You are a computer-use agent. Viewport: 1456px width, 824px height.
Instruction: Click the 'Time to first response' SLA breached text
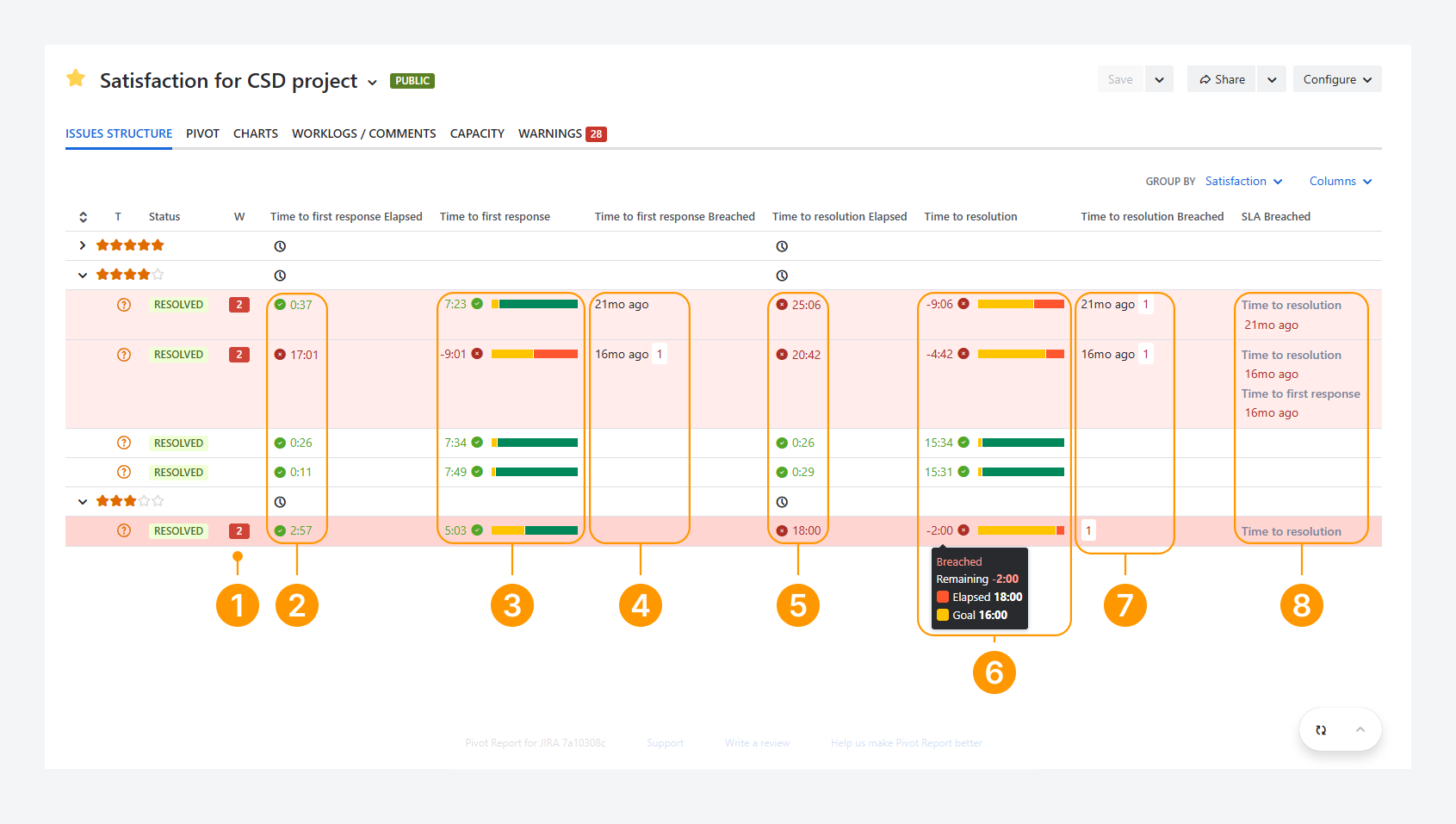point(1301,393)
